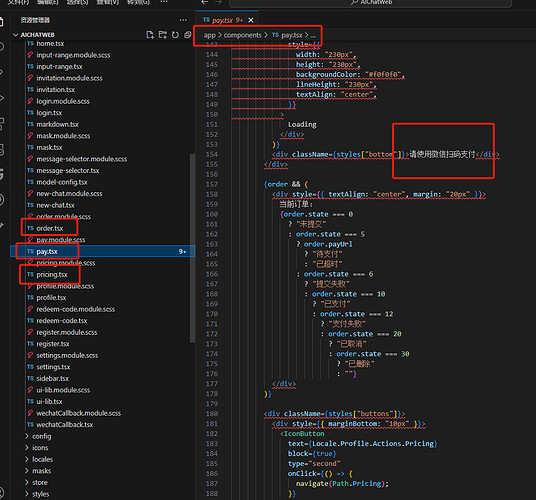The height and width of the screenshot is (500, 536).
Task: Refresh the explorer file tree
Action: (x=175, y=35)
